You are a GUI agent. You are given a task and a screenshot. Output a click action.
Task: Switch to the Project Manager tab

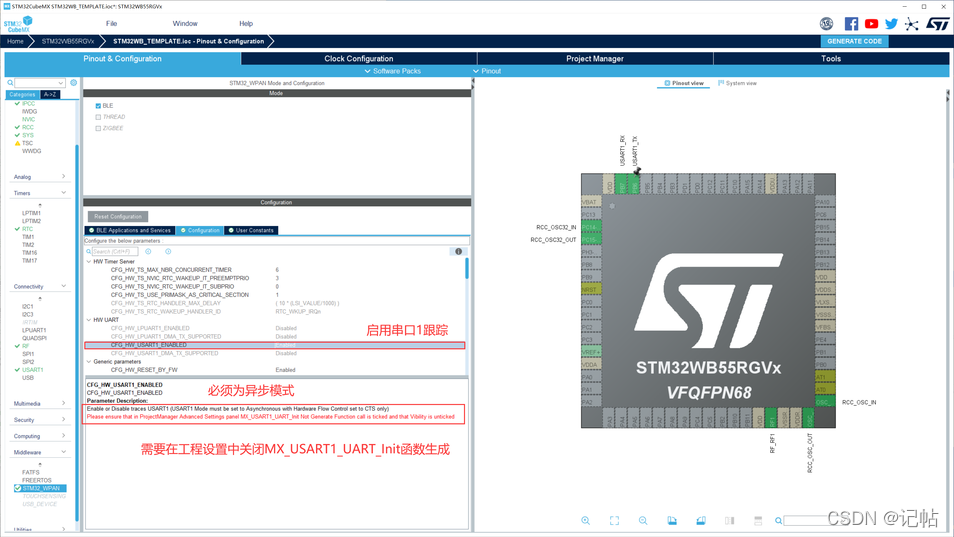click(595, 58)
